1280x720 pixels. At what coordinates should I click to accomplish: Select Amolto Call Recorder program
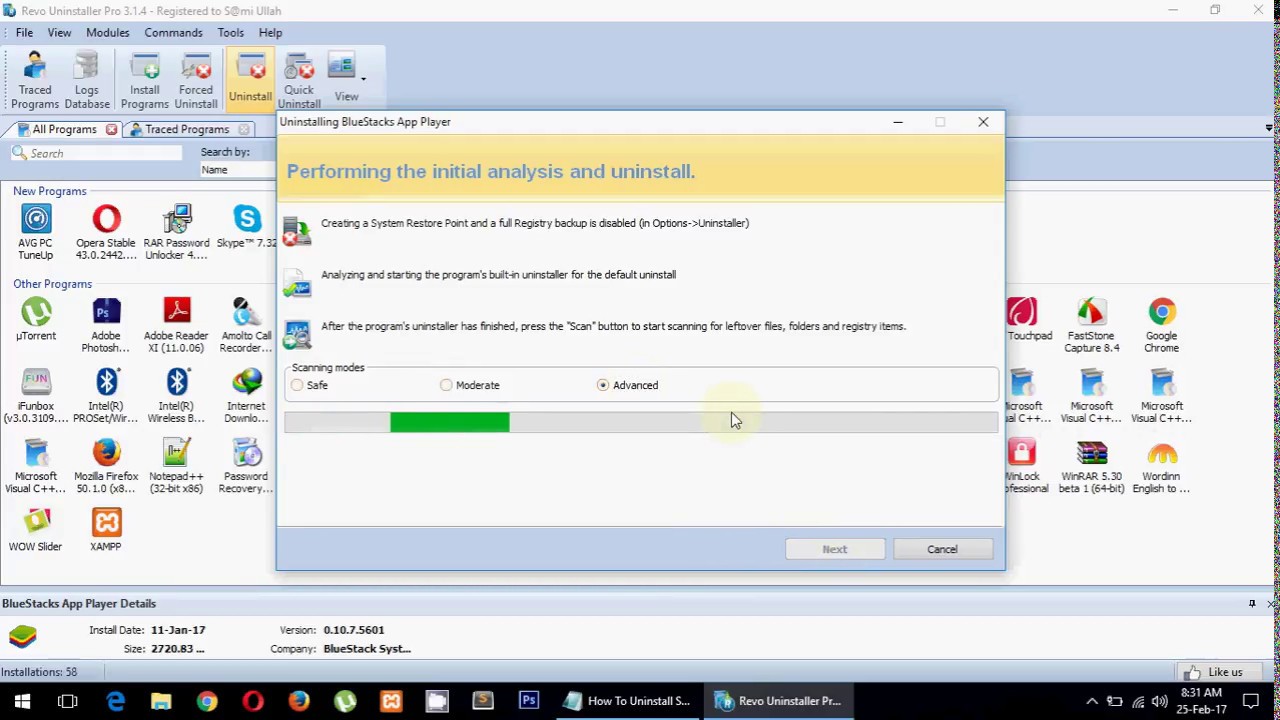point(247,325)
